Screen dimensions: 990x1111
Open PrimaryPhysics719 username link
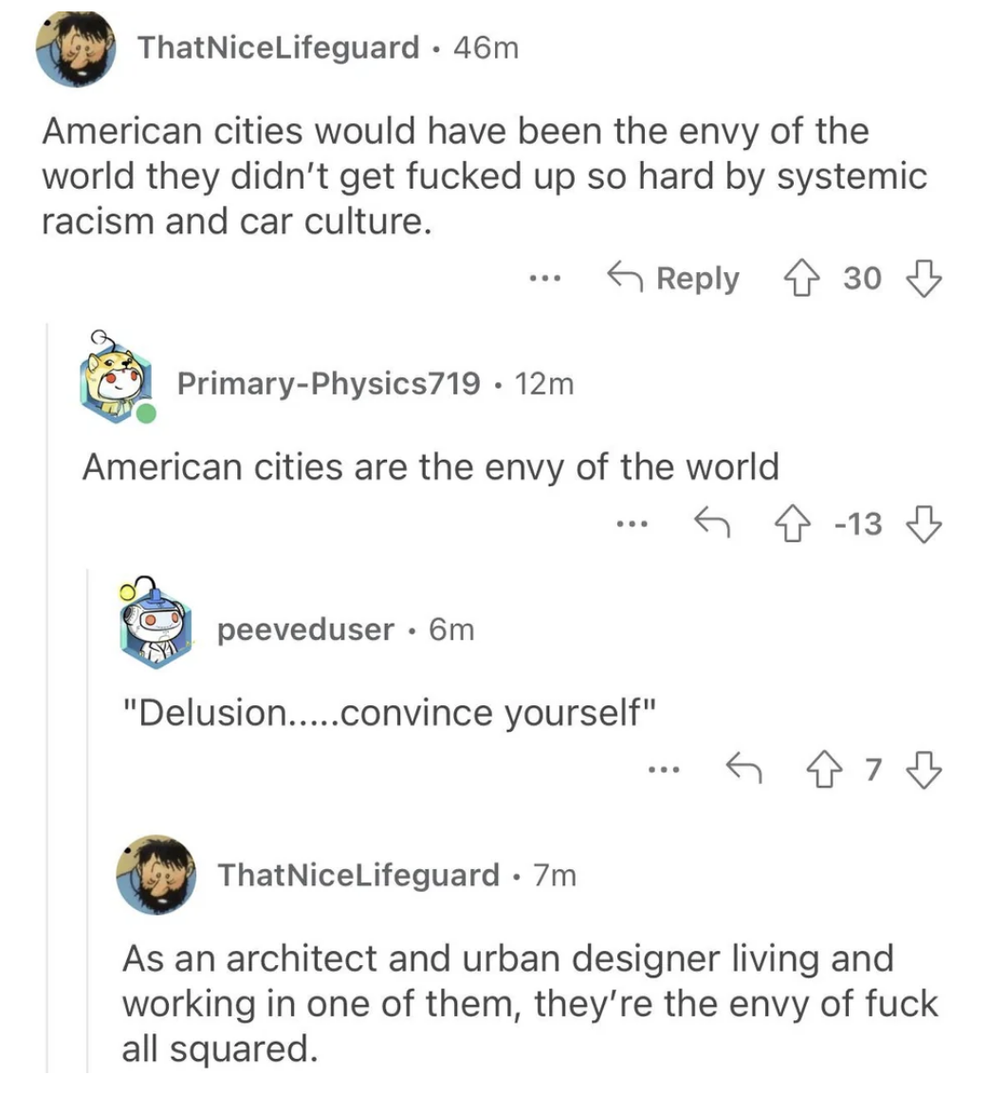[326, 383]
